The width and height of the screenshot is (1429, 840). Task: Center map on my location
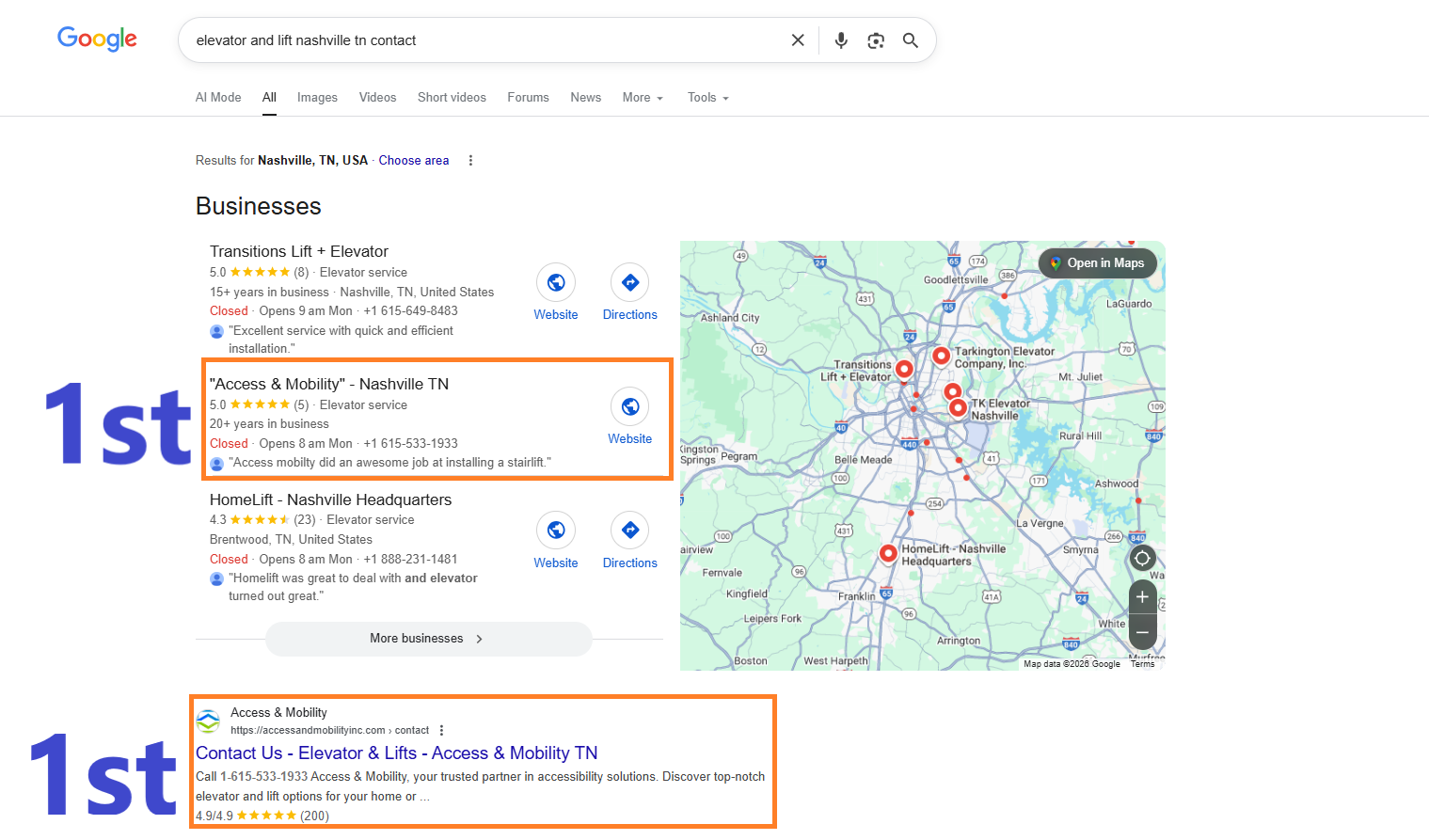coord(1142,559)
